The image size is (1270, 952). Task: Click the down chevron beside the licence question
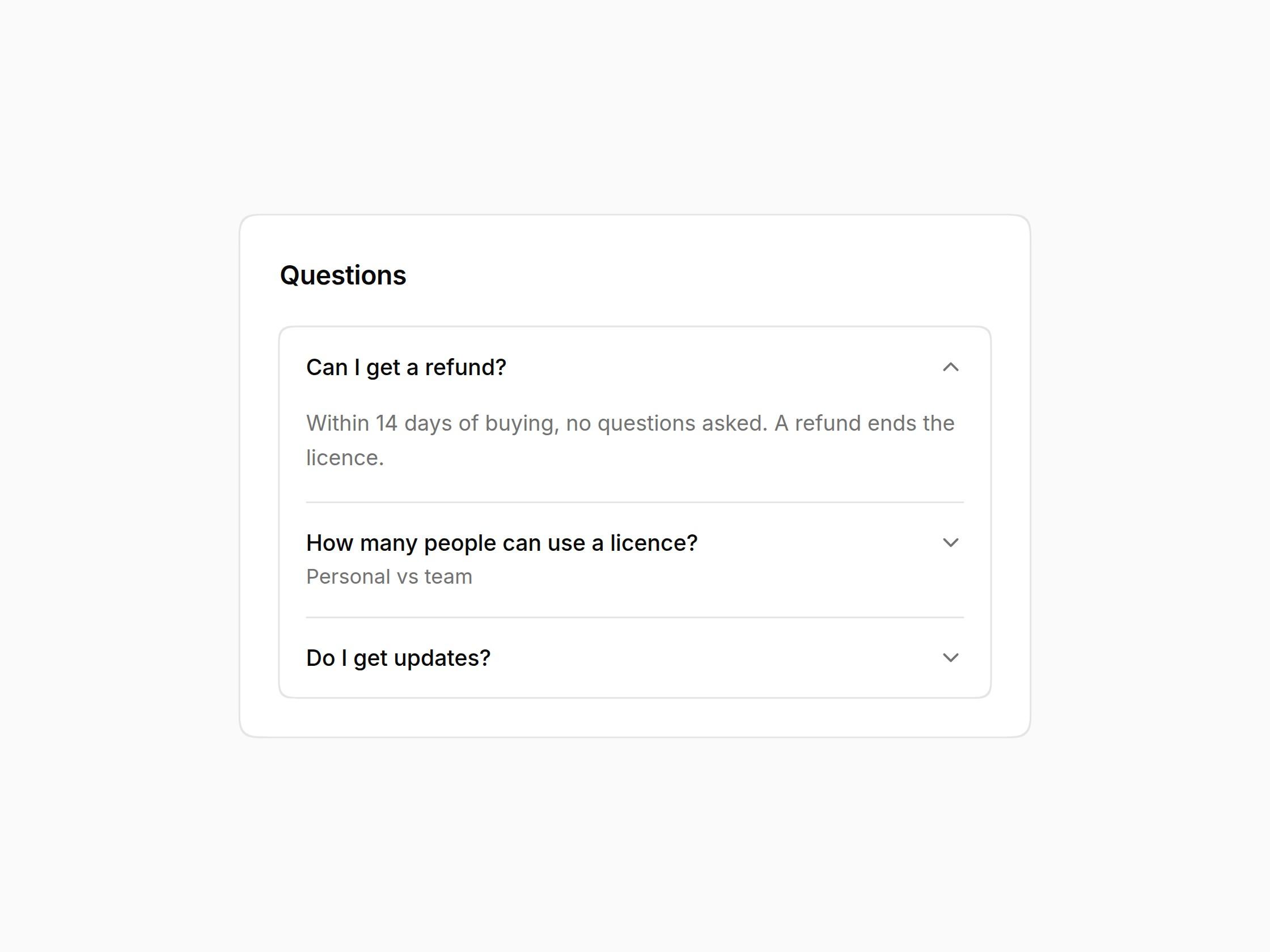point(951,543)
